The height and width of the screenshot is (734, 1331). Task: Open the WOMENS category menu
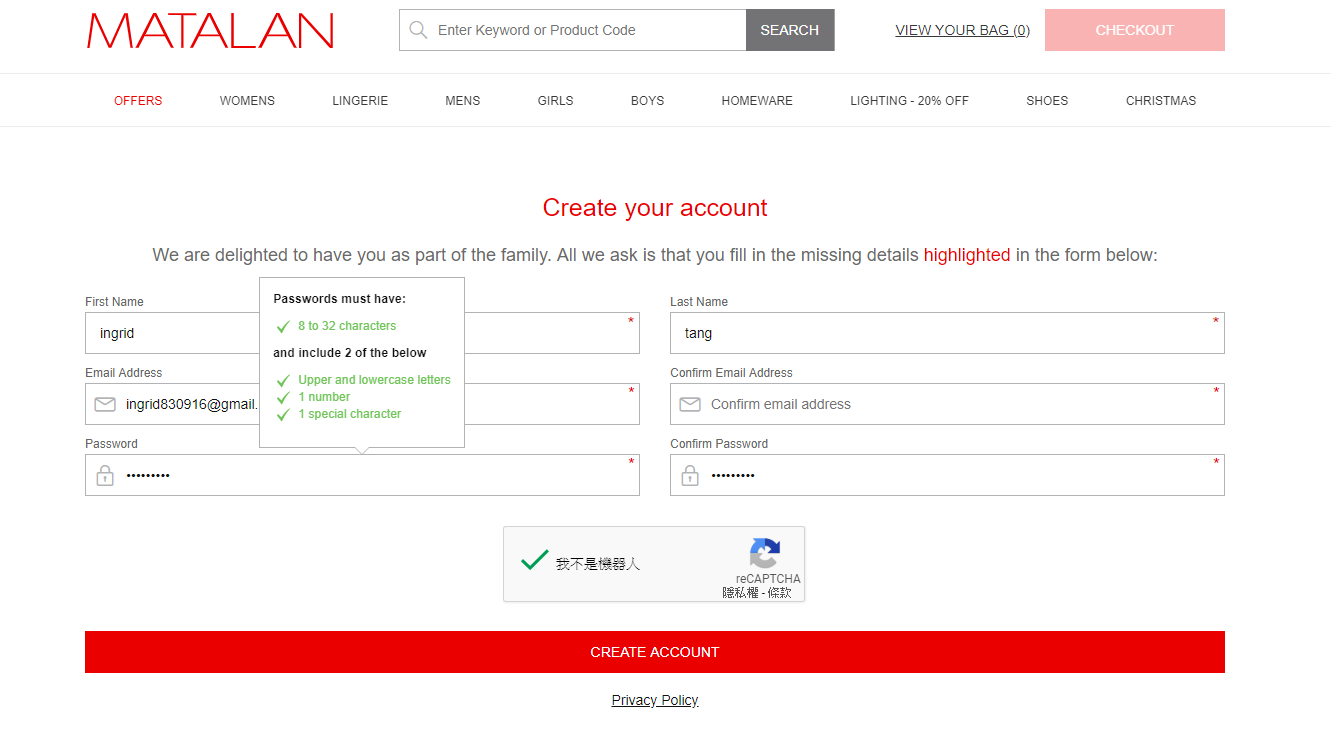pyautogui.click(x=247, y=101)
